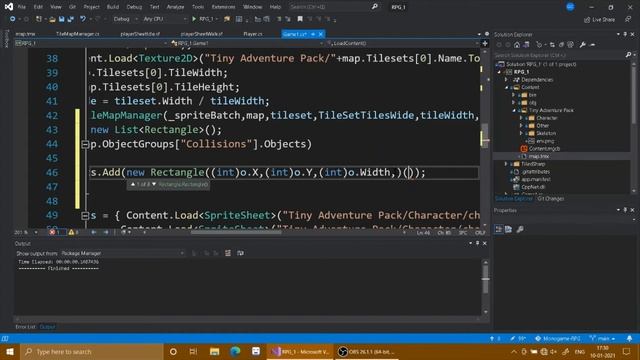Open the File menu
This screenshot has width=640, height=360.
(22, 7)
